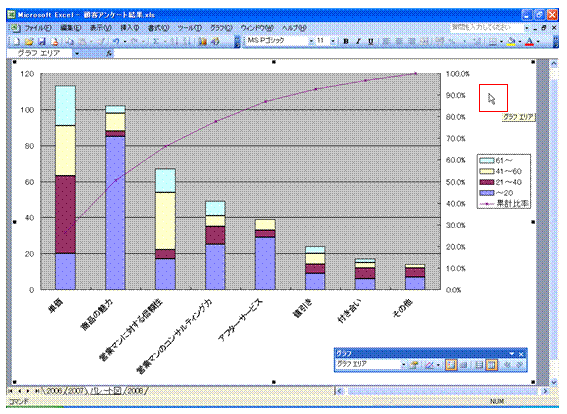Toggle Bold formatting

tap(346, 41)
